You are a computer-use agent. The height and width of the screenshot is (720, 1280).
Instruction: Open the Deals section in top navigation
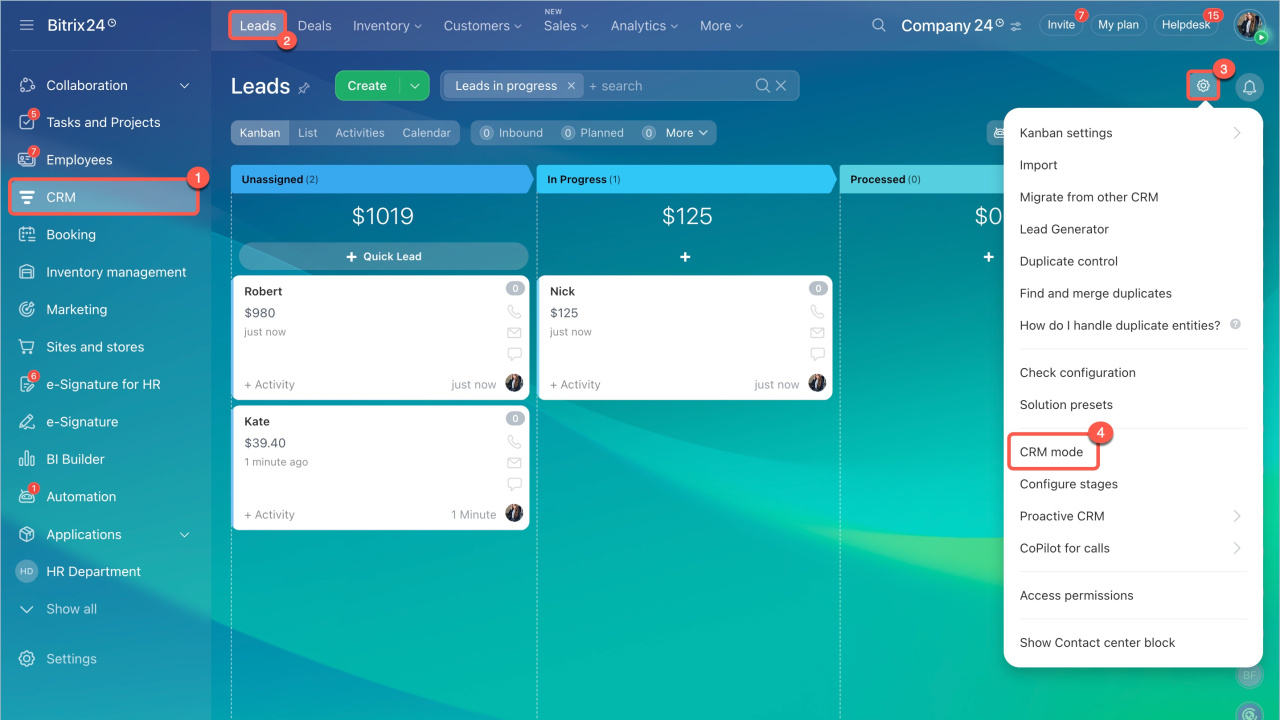pyautogui.click(x=314, y=25)
